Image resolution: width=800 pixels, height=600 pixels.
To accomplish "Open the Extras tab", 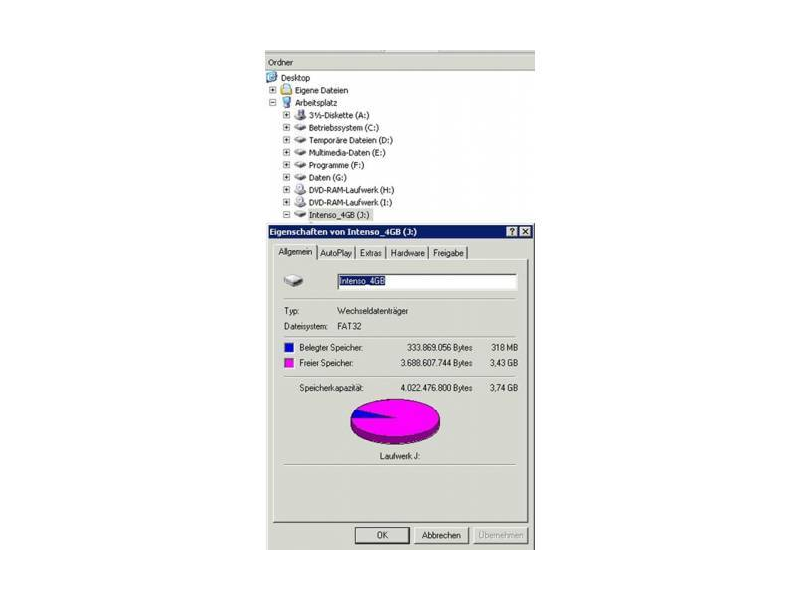I will tap(370, 253).
